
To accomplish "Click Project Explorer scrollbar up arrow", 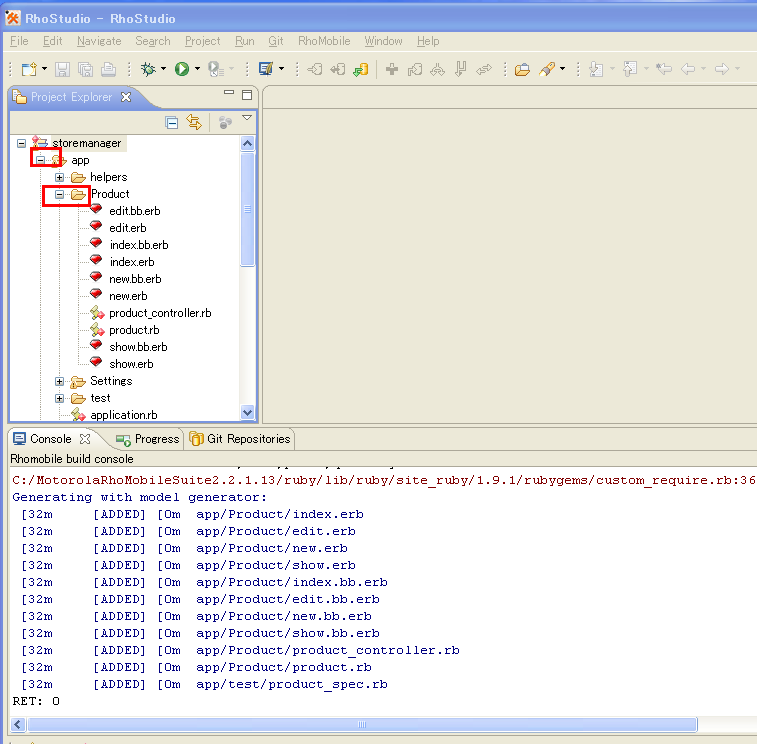I will 247,143.
